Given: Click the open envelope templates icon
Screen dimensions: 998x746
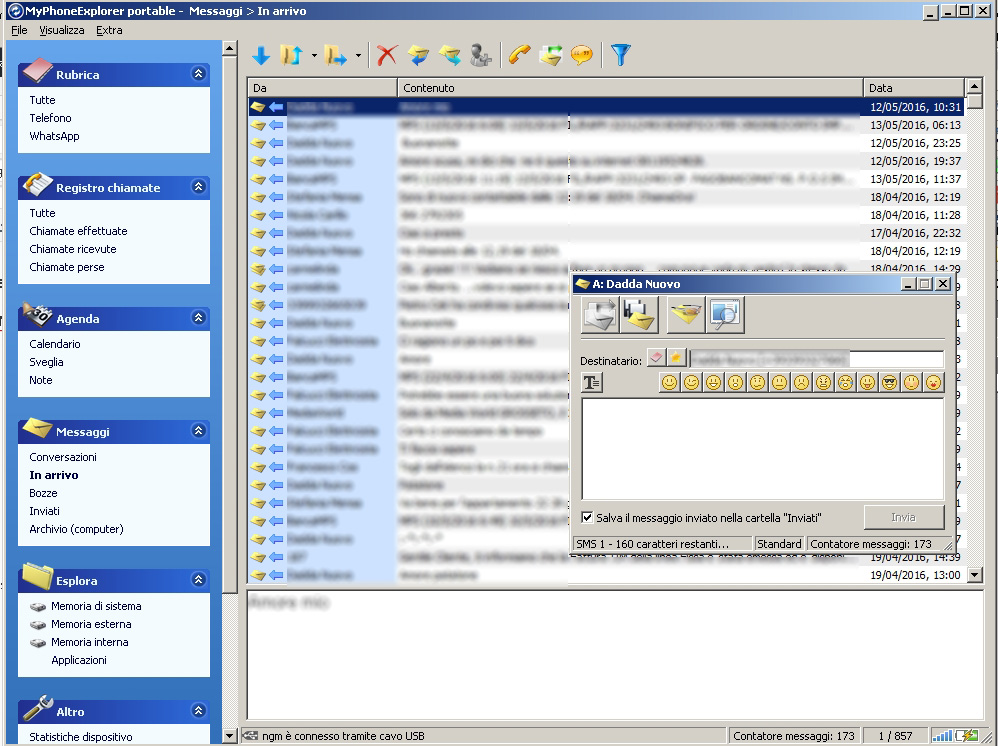Looking at the screenshot, I should [x=686, y=315].
